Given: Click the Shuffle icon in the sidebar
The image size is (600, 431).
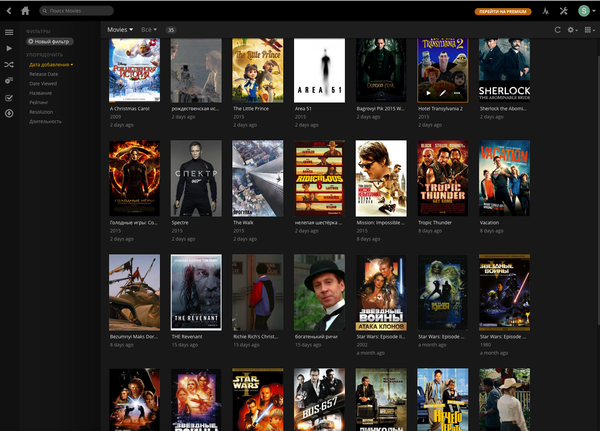Looking at the screenshot, I should pos(9,64).
